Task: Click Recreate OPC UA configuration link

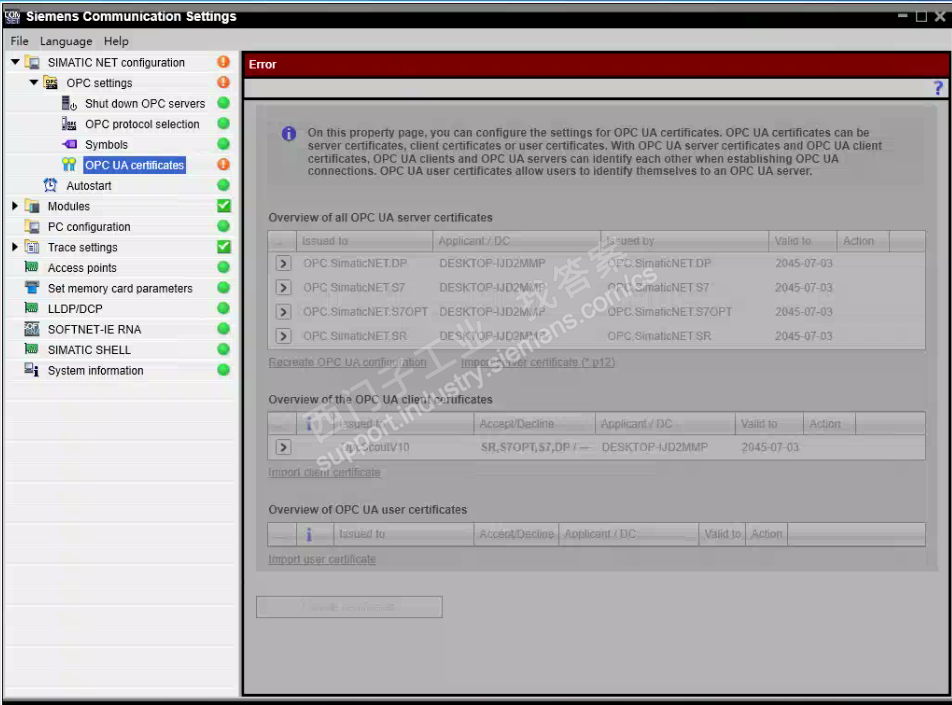Action: 347,363
